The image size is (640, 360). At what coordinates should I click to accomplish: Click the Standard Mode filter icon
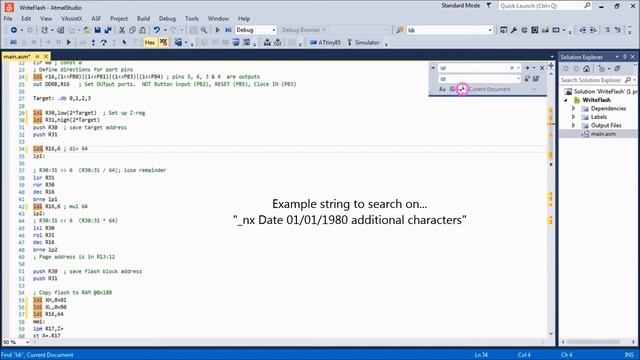[x=489, y=6]
